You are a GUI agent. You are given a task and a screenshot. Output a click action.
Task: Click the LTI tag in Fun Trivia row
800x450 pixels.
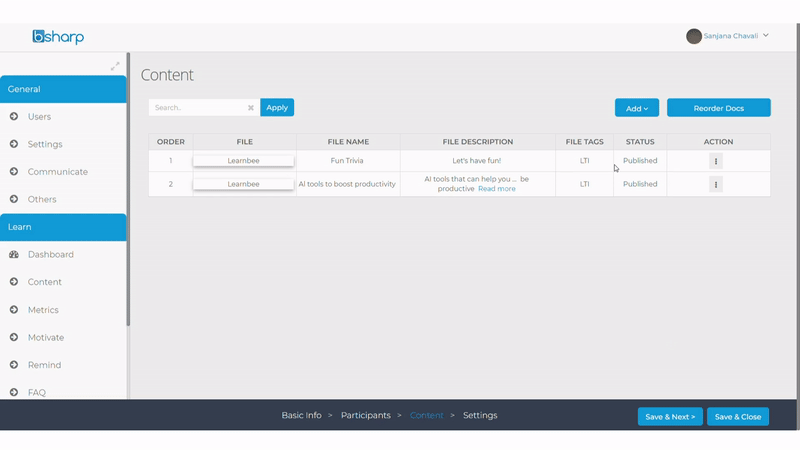(584, 161)
